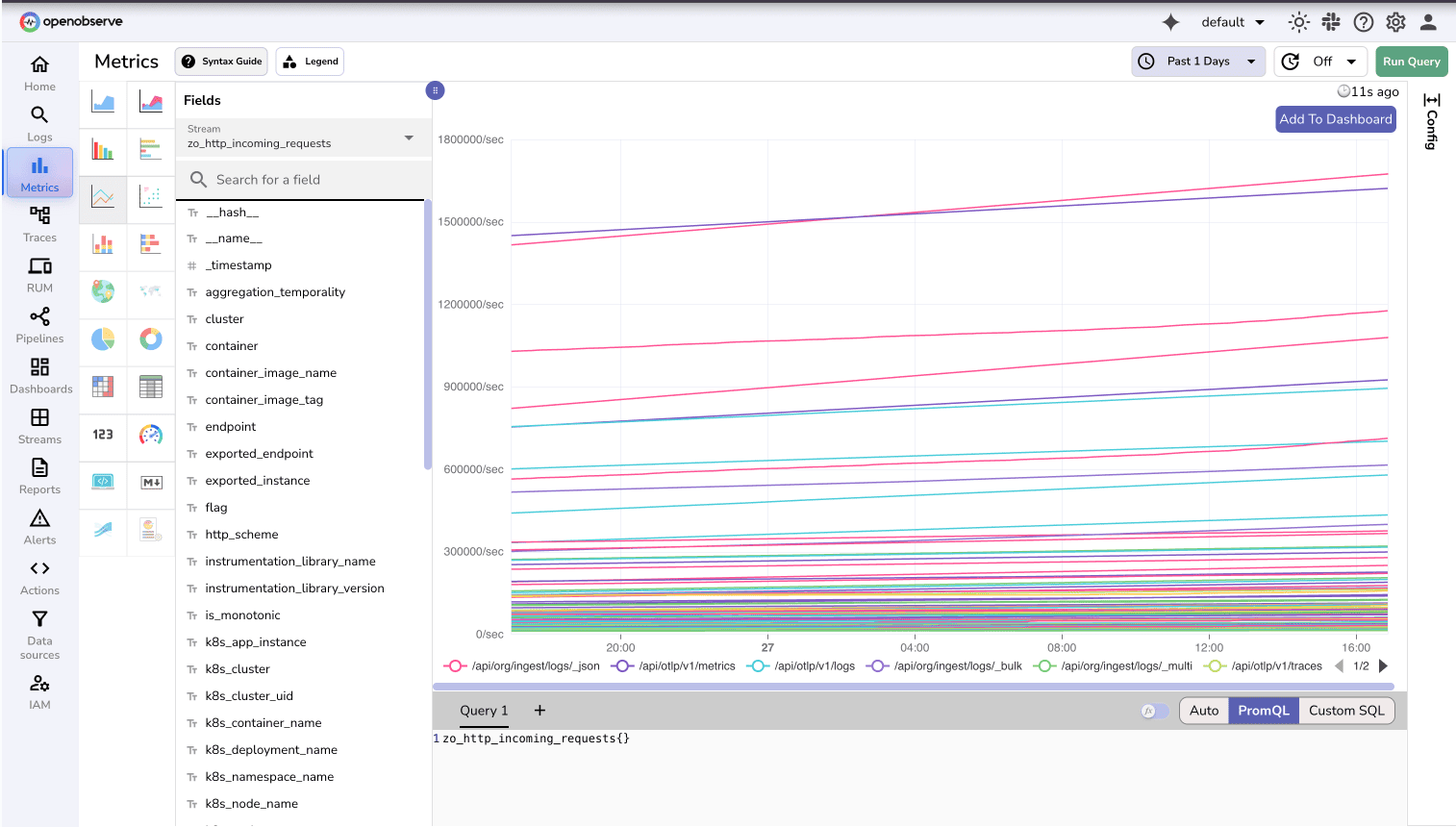This screenshot has width=1456, height=827.
Task: Click Add To Dashboard
Action: click(1335, 119)
